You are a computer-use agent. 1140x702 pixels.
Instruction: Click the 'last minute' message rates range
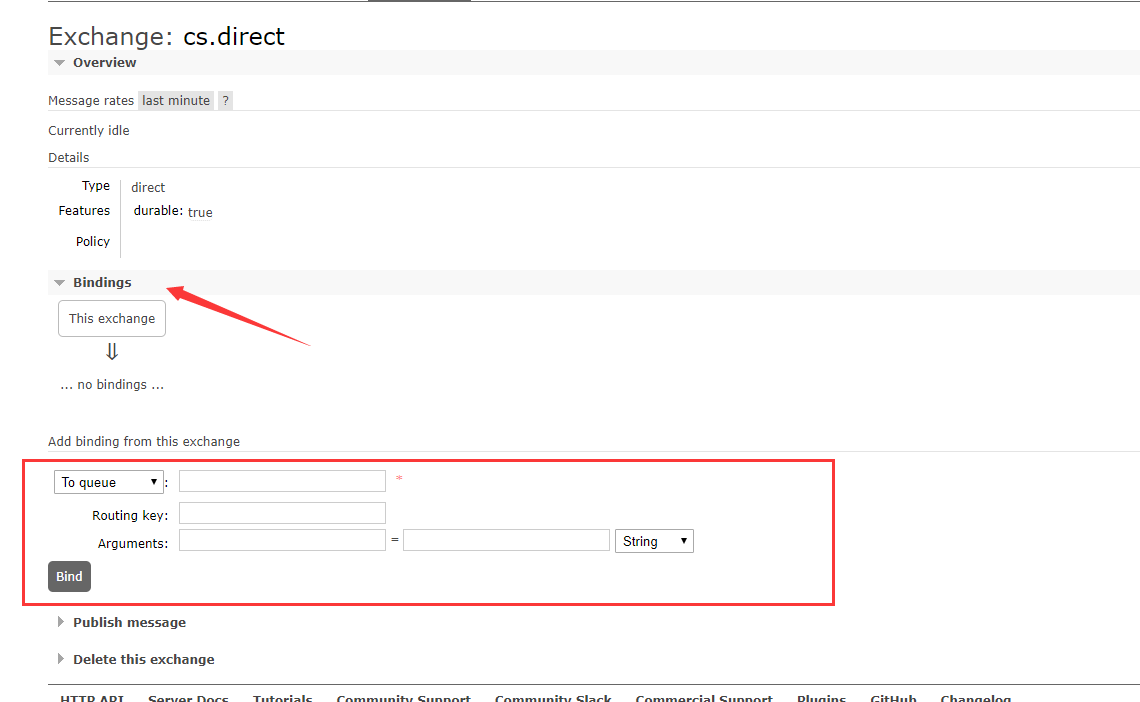coord(176,101)
